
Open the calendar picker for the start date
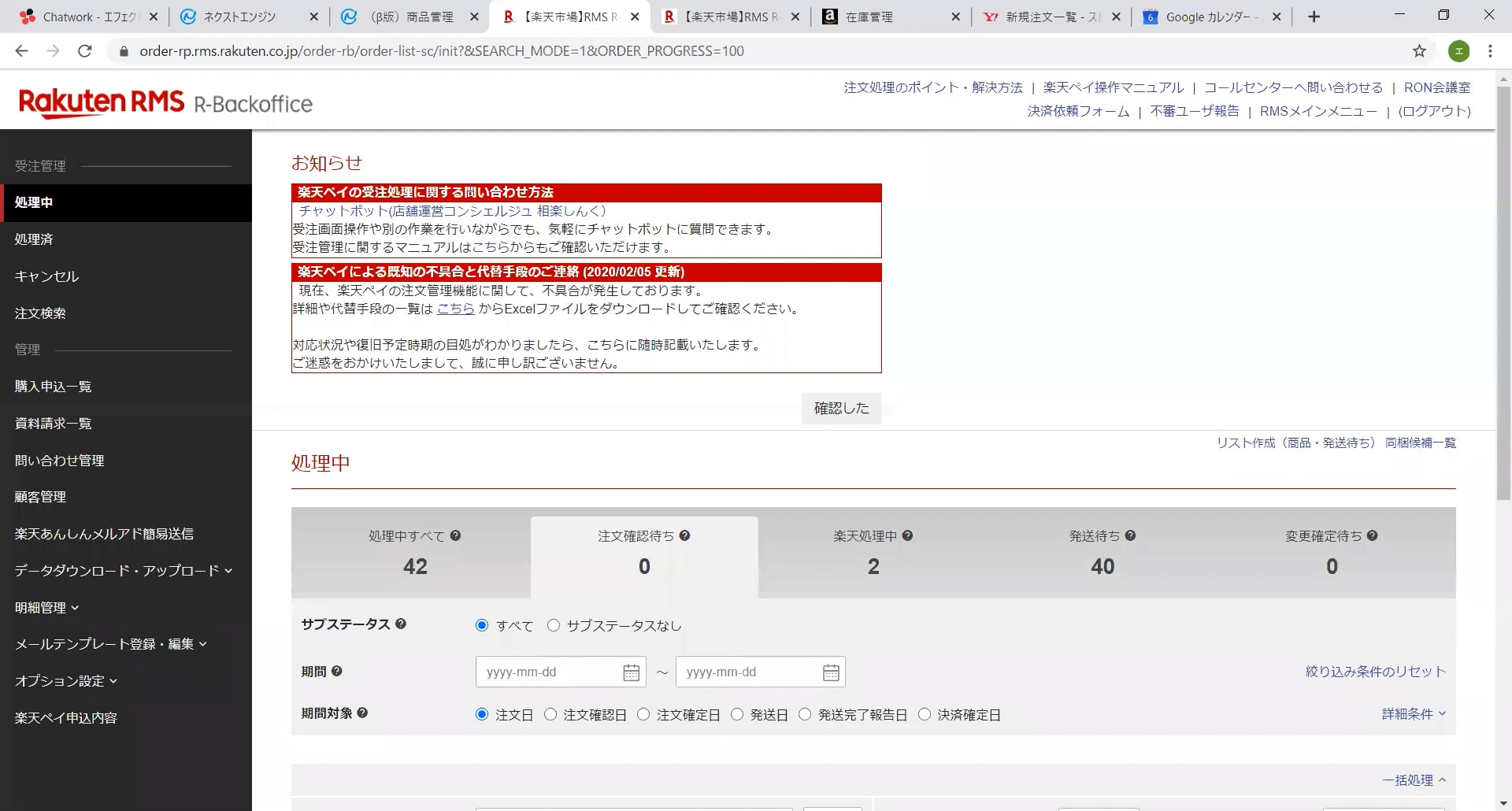click(x=631, y=672)
